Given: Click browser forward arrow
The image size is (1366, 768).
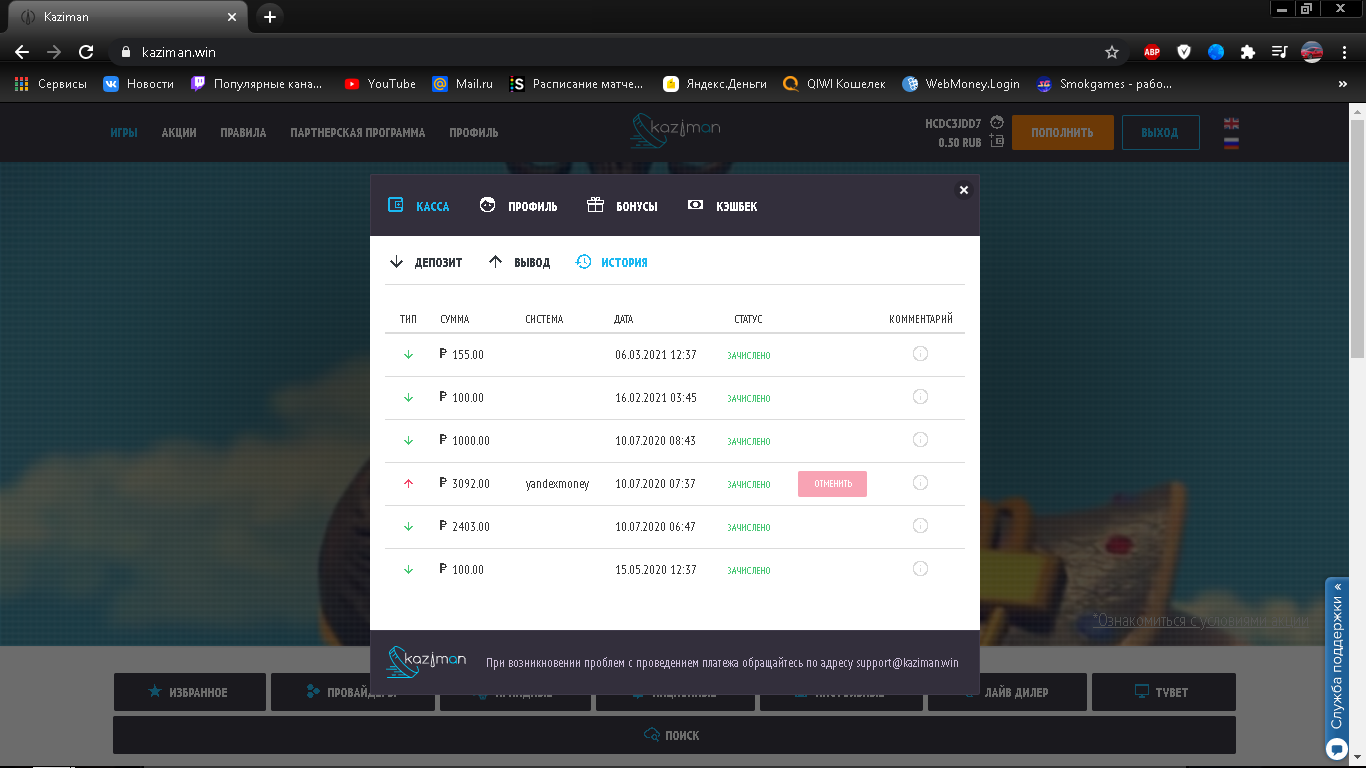Looking at the screenshot, I should 54,52.
